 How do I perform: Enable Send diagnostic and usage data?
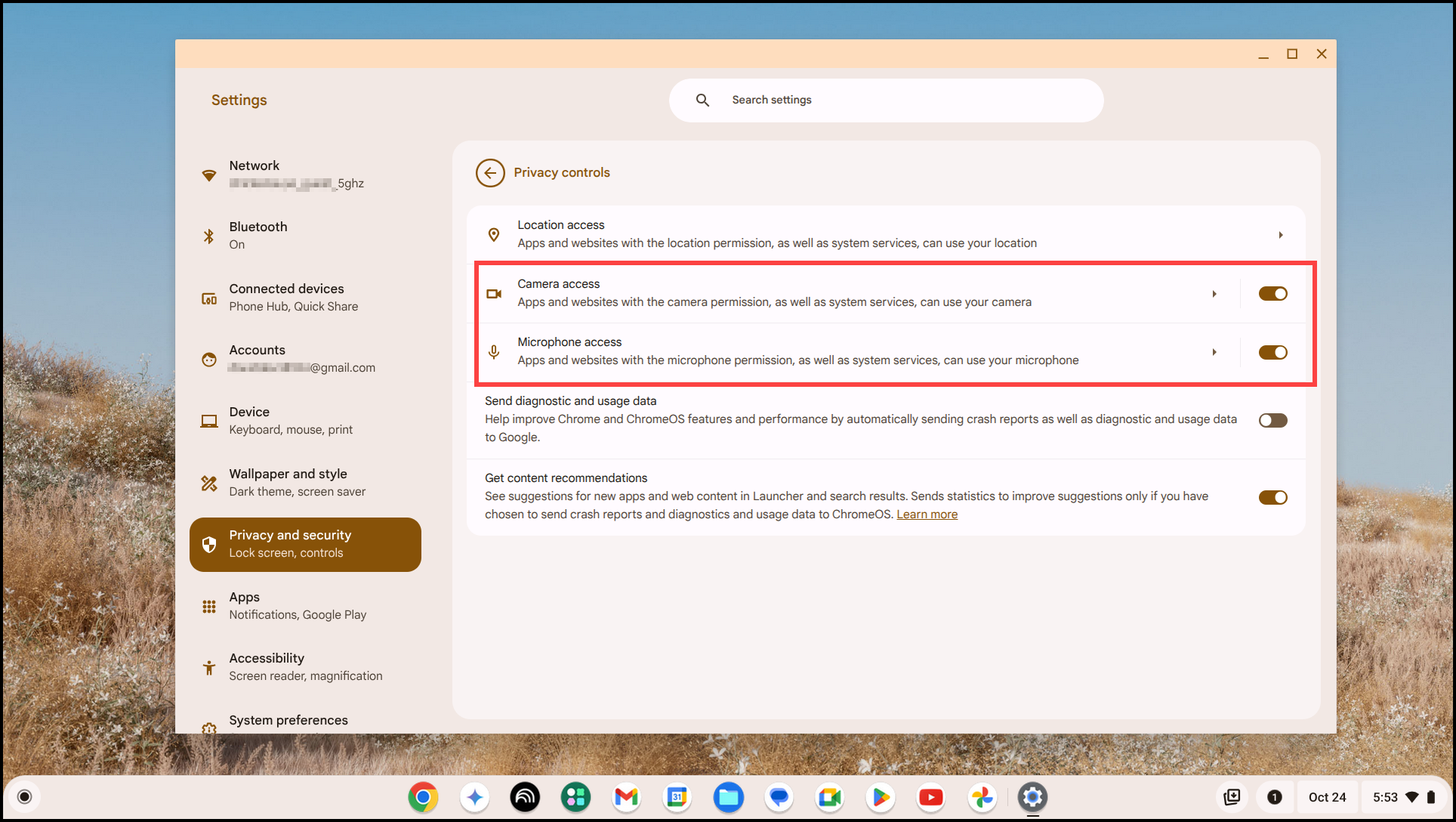coord(1272,420)
